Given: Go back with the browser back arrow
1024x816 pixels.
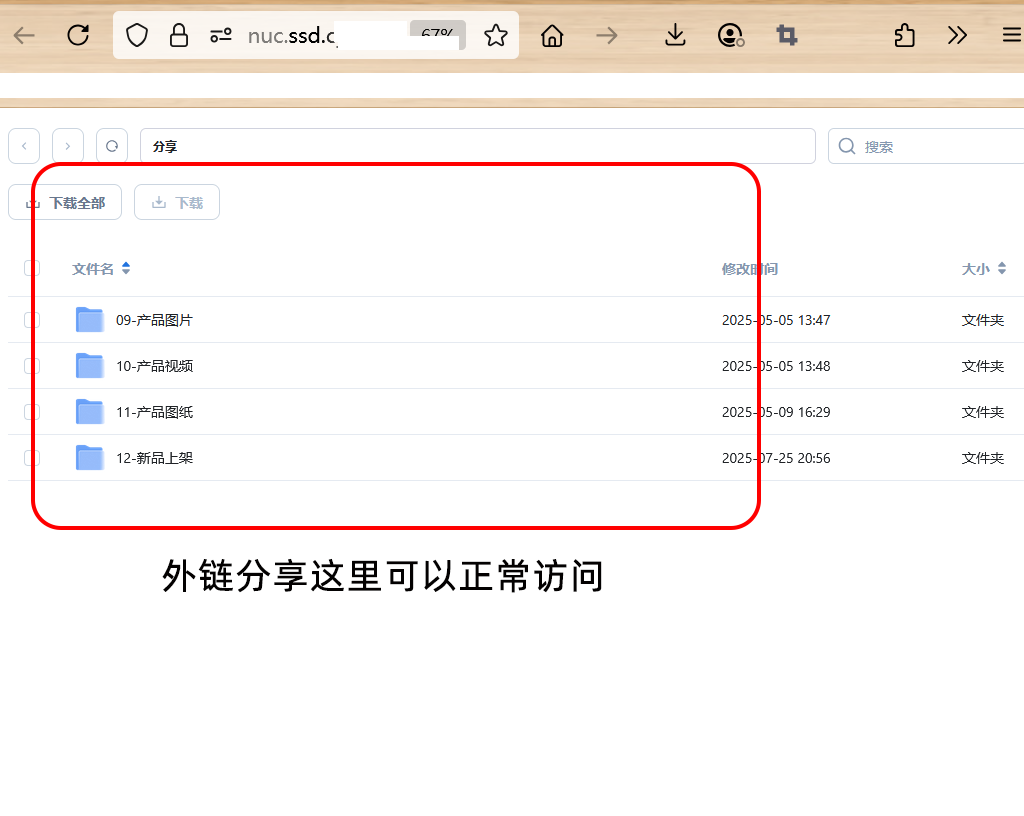Looking at the screenshot, I should pos(24,35).
